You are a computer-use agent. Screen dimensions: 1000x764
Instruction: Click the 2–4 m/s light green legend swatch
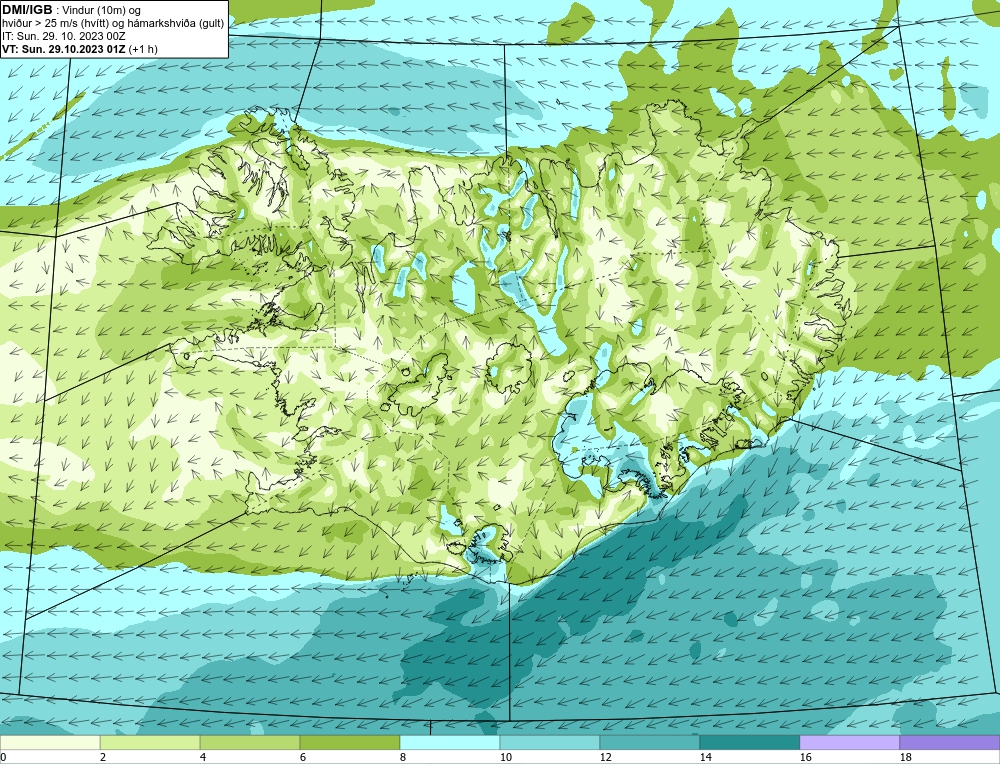click(x=150, y=742)
